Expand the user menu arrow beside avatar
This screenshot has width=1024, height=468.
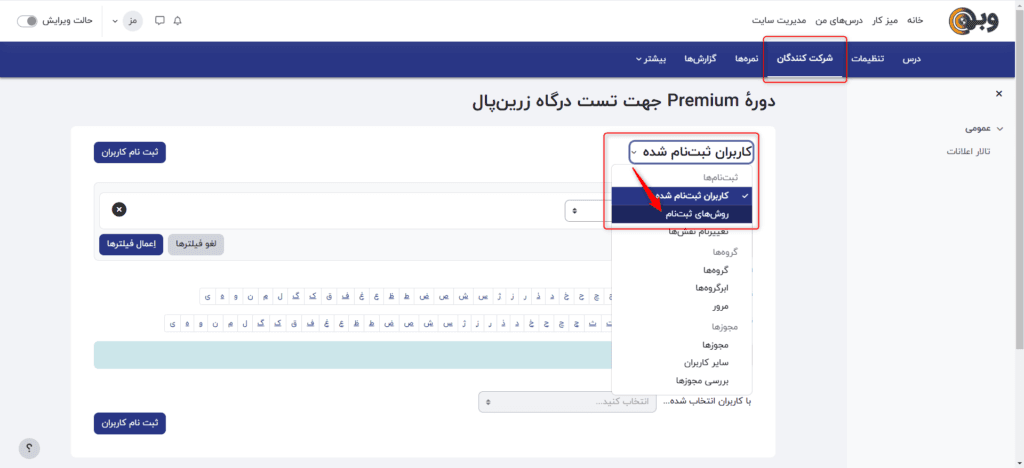pos(115,20)
